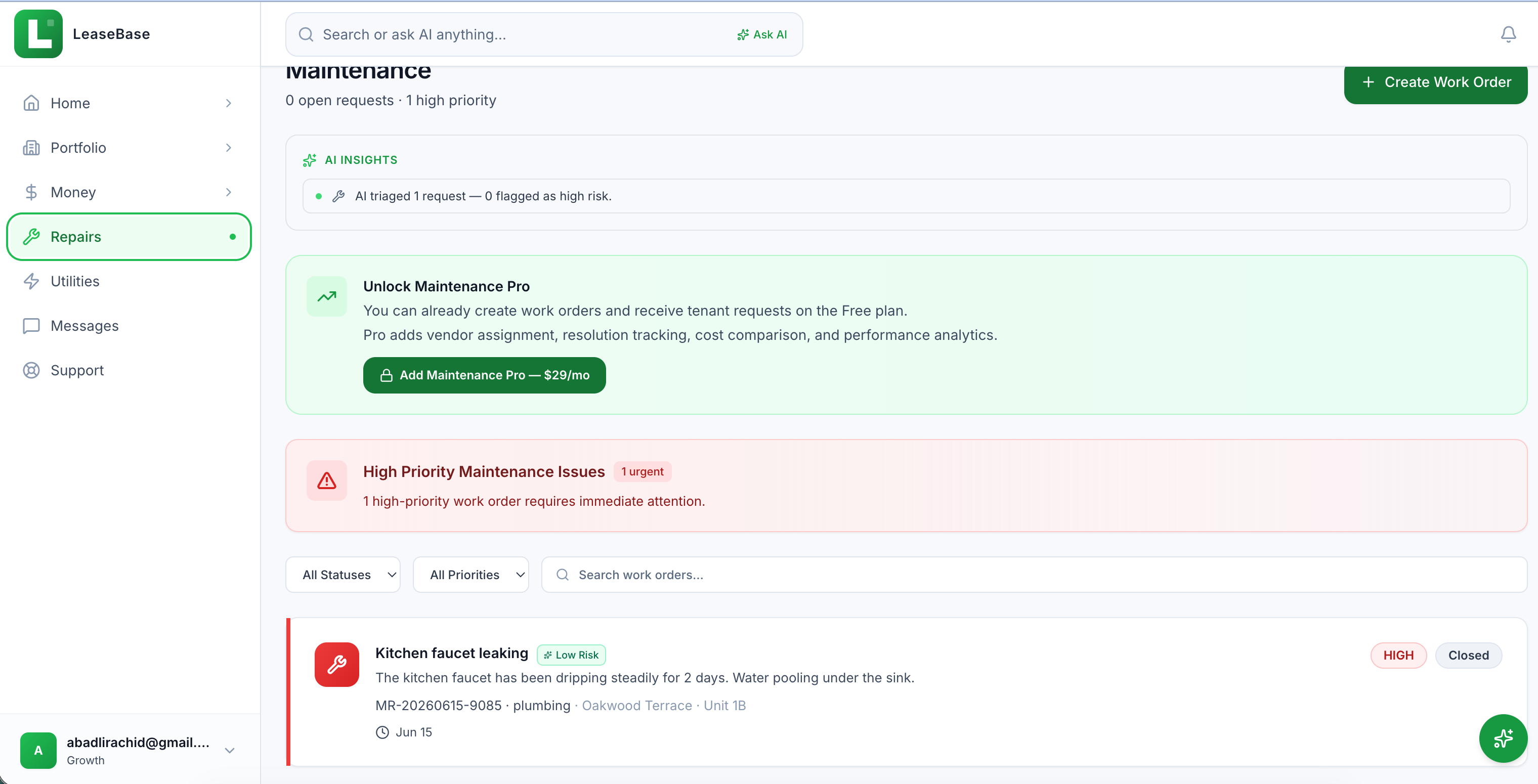This screenshot has height=784, width=1538.
Task: Open Portfolio in the sidebar
Action: (x=129, y=148)
